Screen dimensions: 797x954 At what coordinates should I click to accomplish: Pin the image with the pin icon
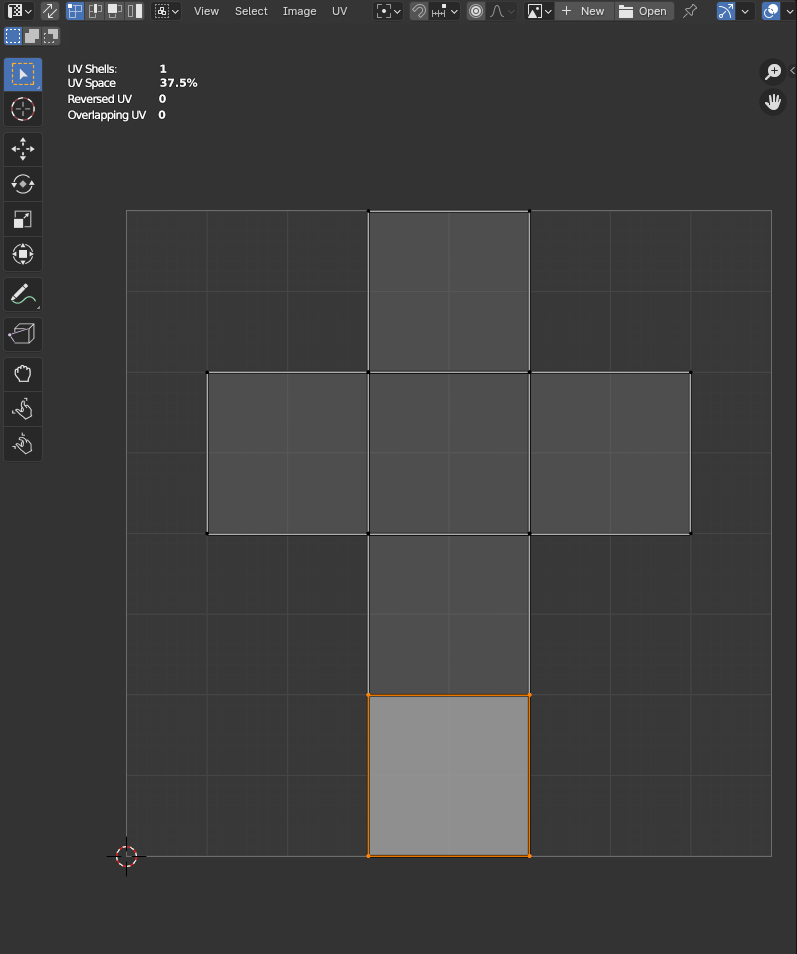pyautogui.click(x=690, y=11)
